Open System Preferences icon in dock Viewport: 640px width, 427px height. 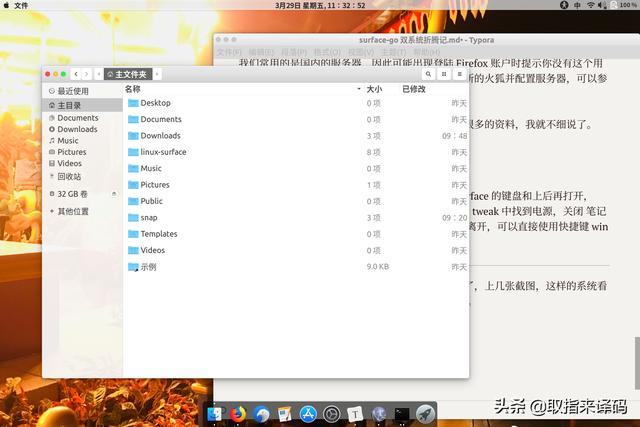click(331, 414)
